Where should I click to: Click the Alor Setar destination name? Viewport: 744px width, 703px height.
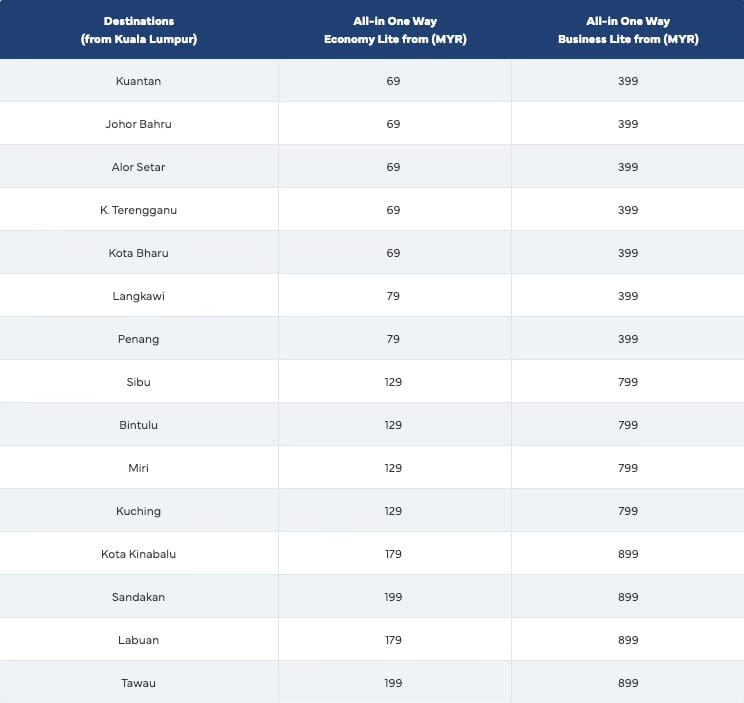tap(139, 167)
